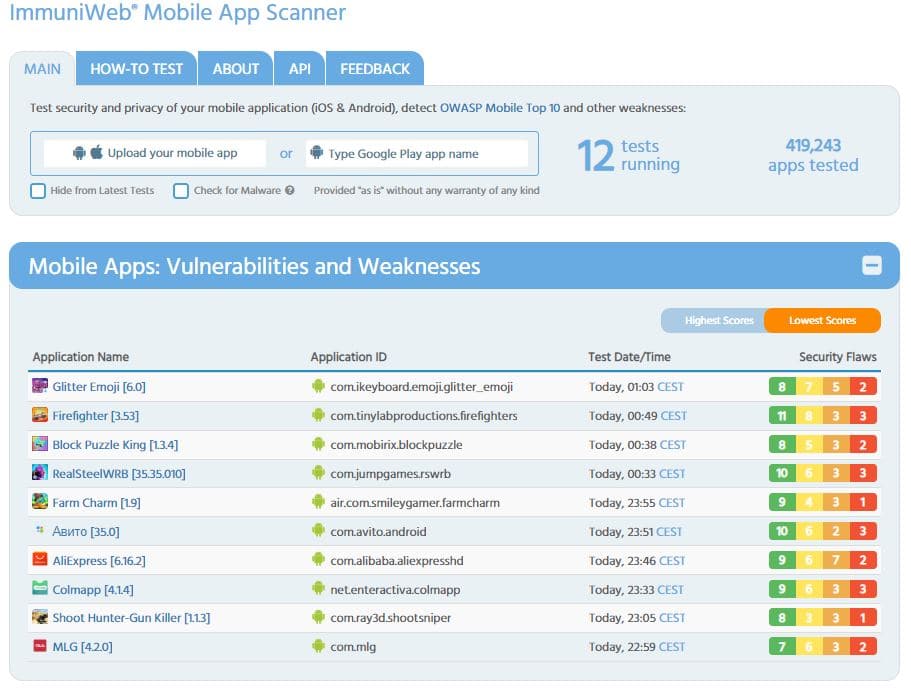Screen dimensions: 911x688
Task: Click green flaw count 7 for MLG
Action: tap(782, 647)
